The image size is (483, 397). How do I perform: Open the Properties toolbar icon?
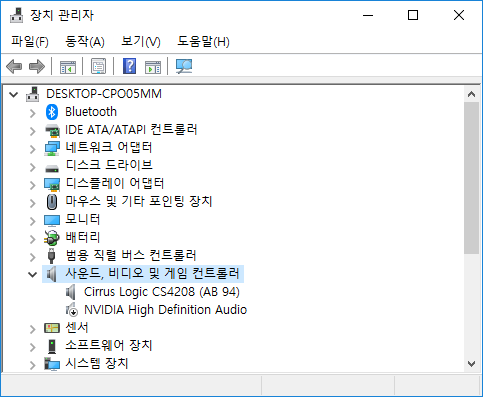point(99,66)
